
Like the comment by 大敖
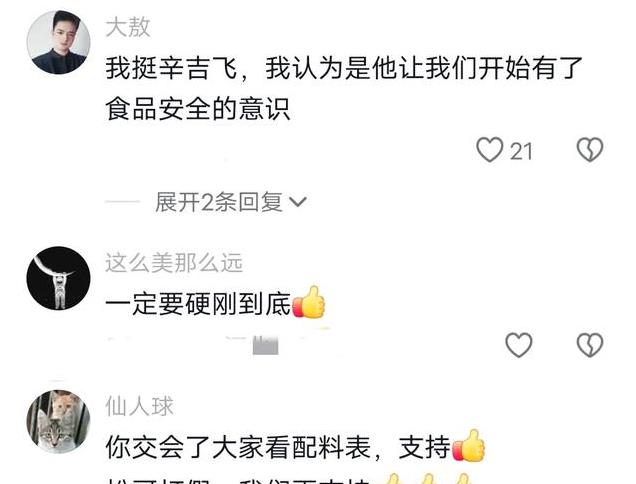click(490, 150)
